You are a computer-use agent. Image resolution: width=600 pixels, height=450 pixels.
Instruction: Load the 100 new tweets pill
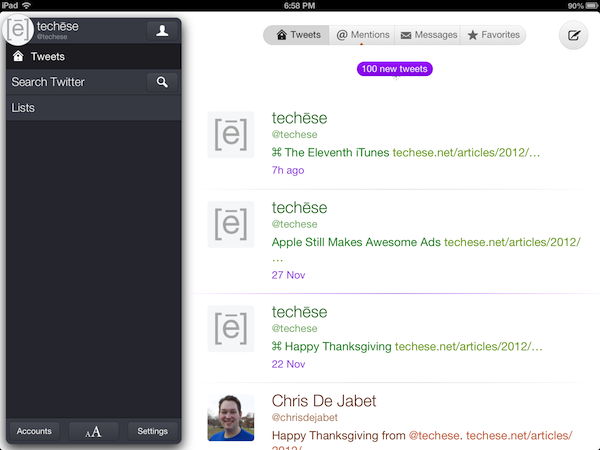coord(395,69)
